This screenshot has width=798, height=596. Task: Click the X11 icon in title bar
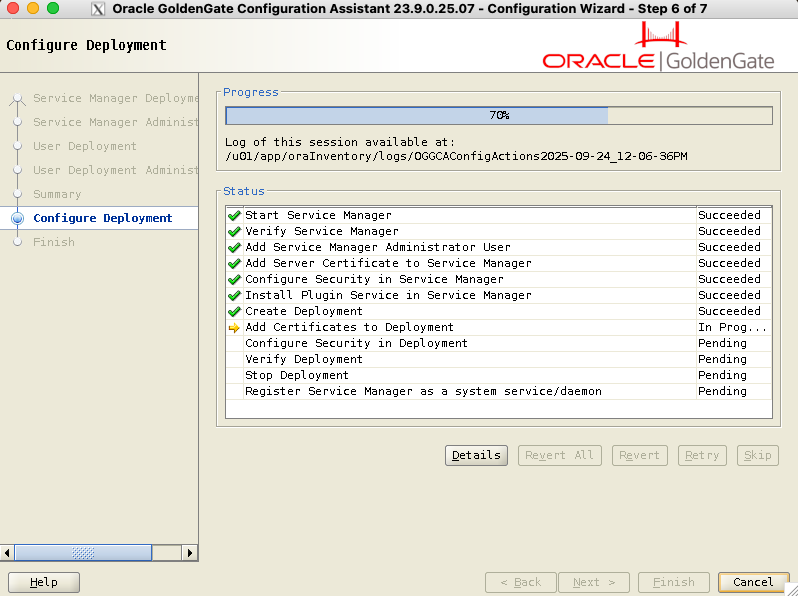click(98, 9)
